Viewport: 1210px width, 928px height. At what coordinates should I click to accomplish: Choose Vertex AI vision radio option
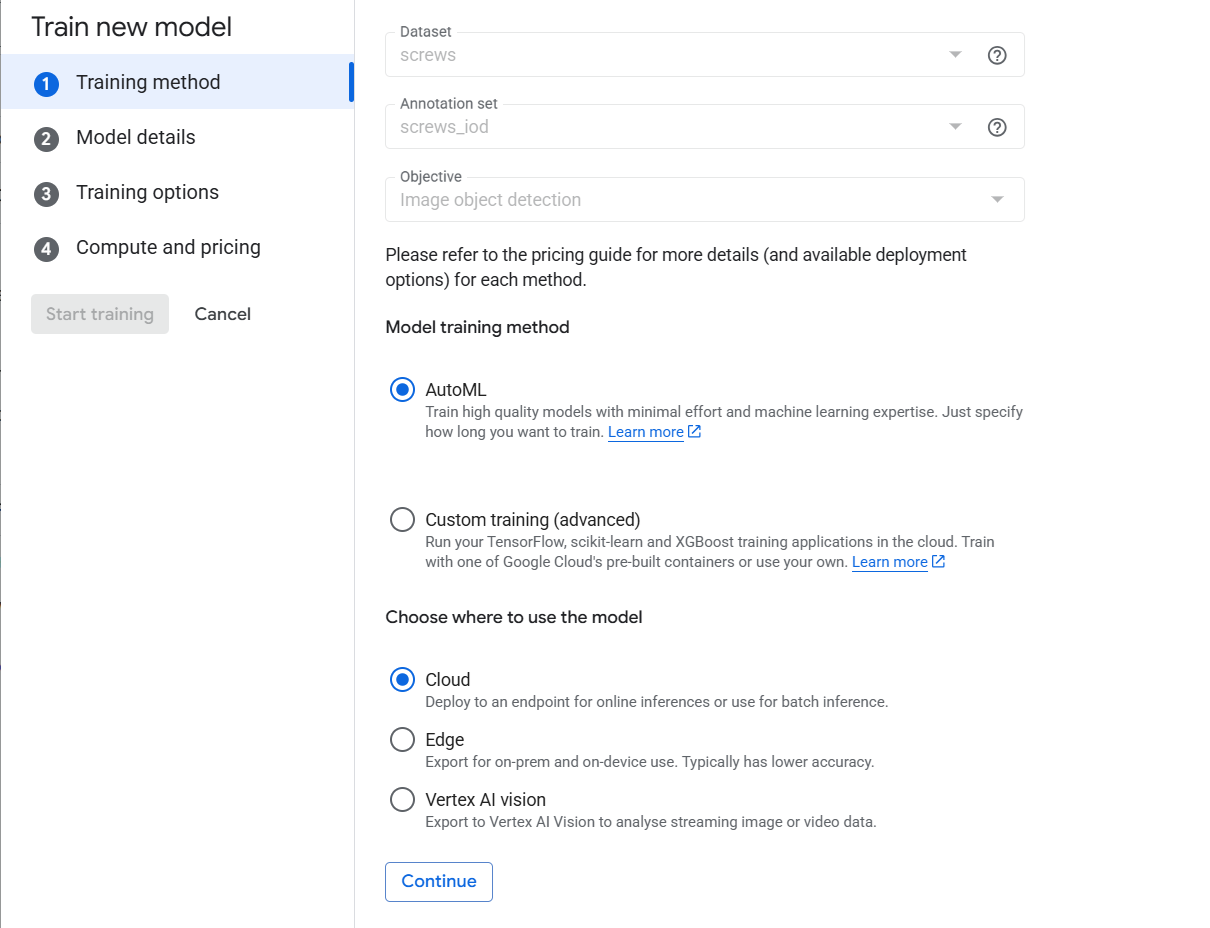click(x=402, y=800)
